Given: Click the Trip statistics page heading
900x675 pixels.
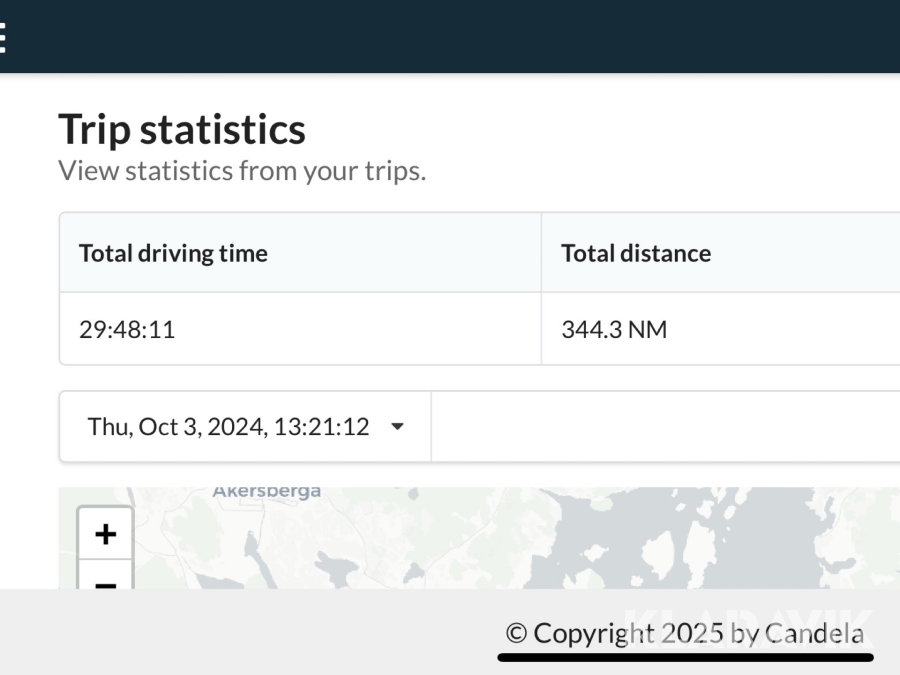Looking at the screenshot, I should pyautogui.click(x=182, y=130).
